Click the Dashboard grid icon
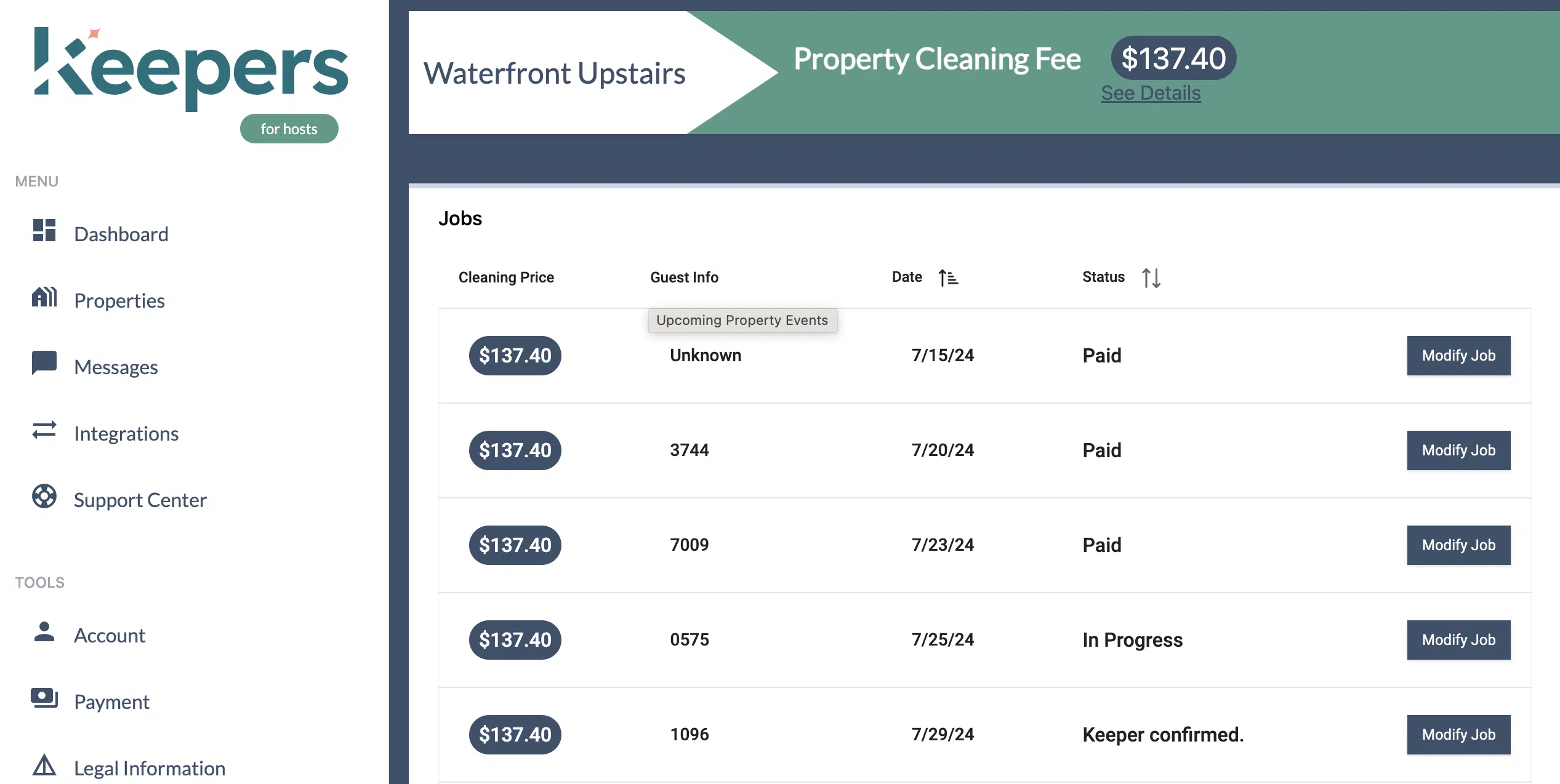The height and width of the screenshot is (784, 1560). [44, 231]
